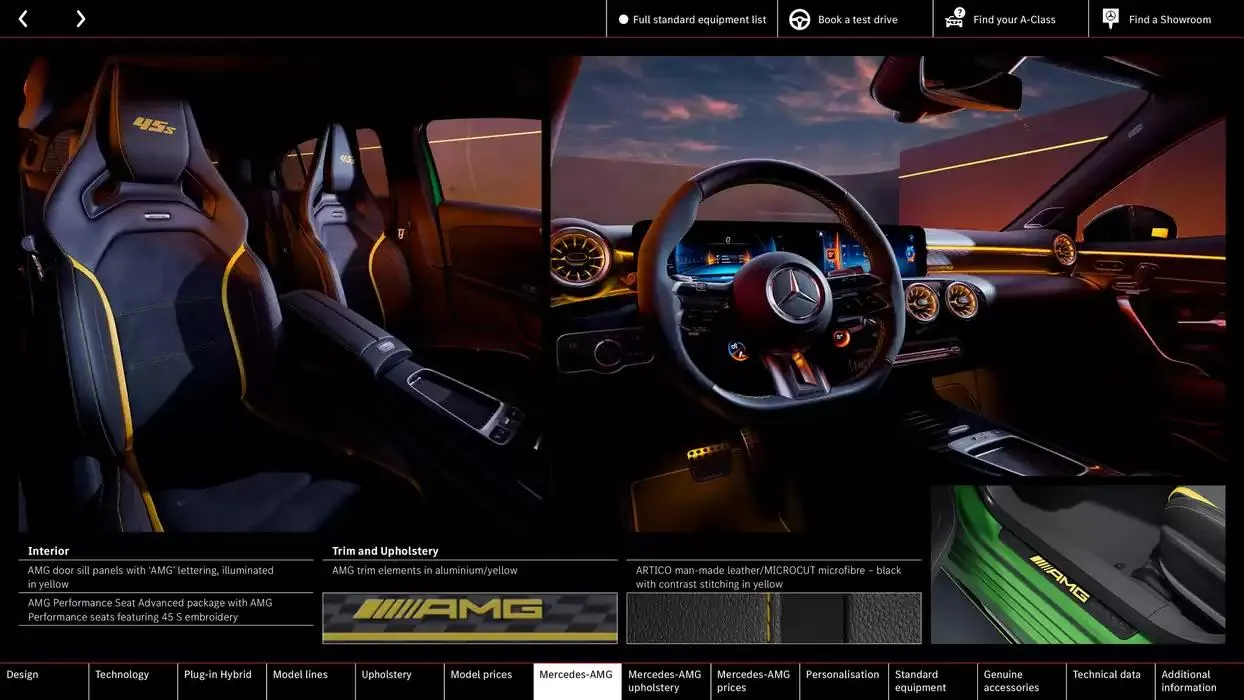Viewport: 1244px width, 700px height.
Task: Select the AMG aluminium/yellow trim swatch
Action: 469,618
